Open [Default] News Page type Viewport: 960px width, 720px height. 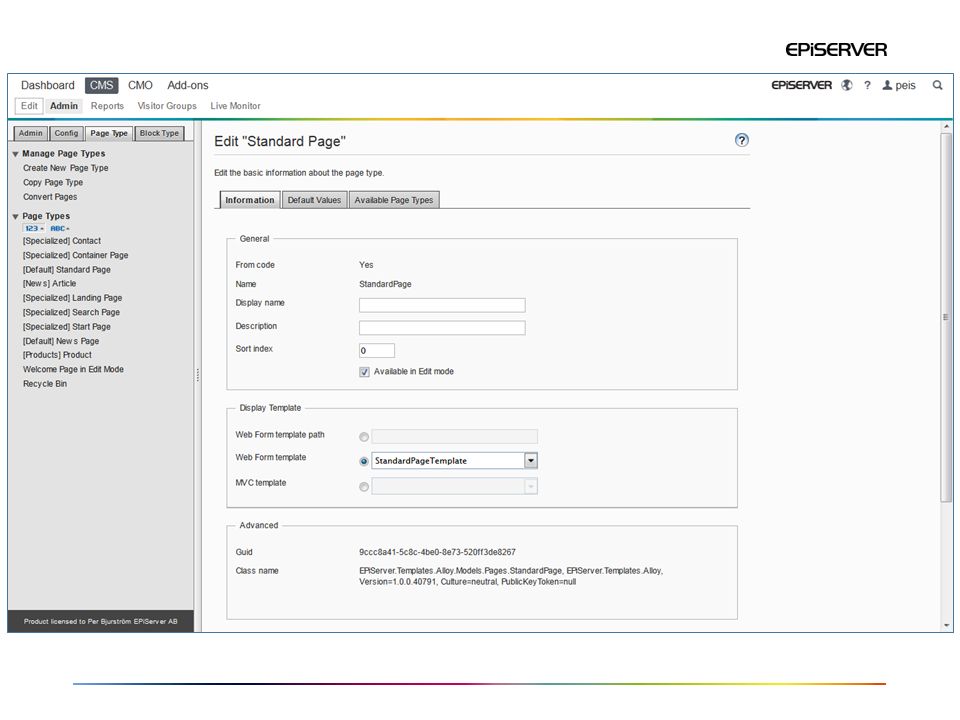click(61, 341)
